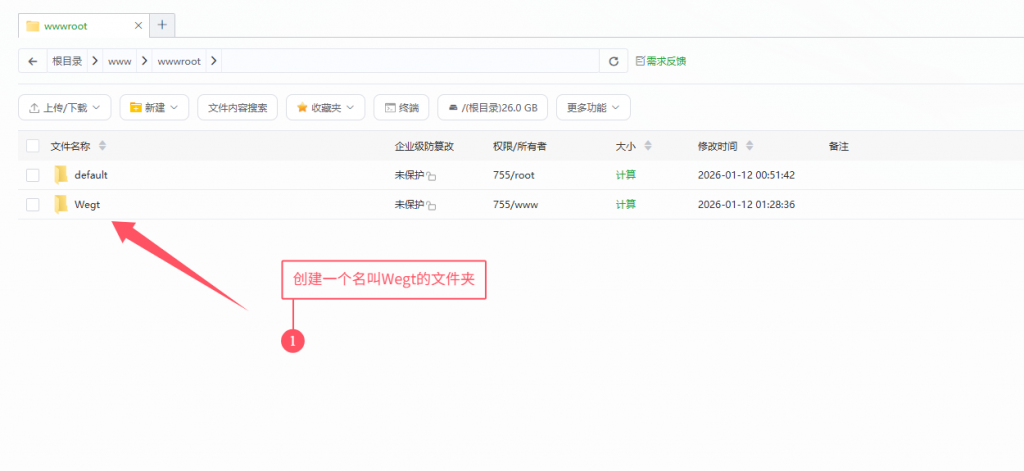
Task: Click the 根目录 breadcrumb path segment
Action: 67,61
